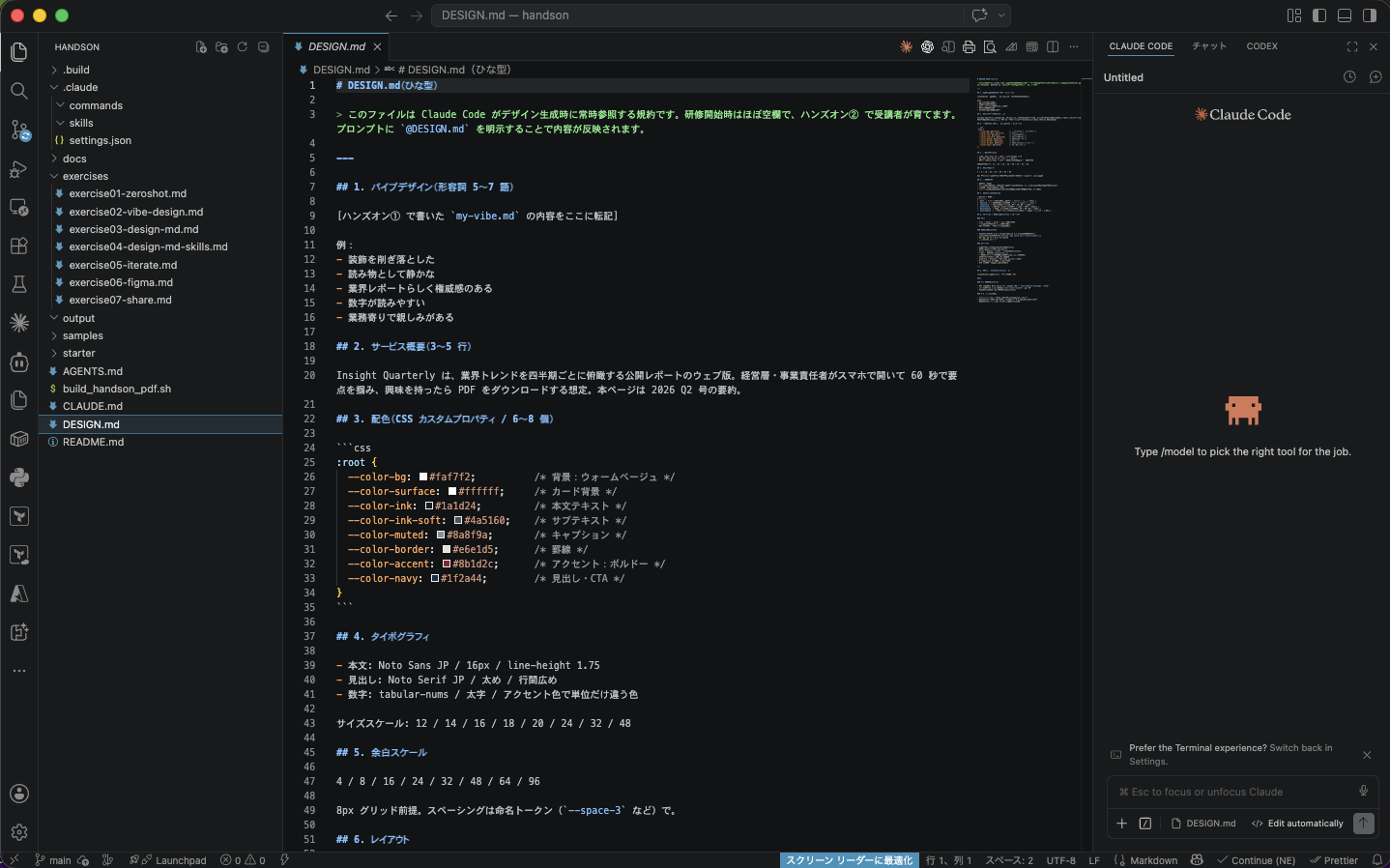Screen dimensions: 1390x868
Task: Open the Claude Code spark icon in the activity bar
Action: (x=18, y=323)
